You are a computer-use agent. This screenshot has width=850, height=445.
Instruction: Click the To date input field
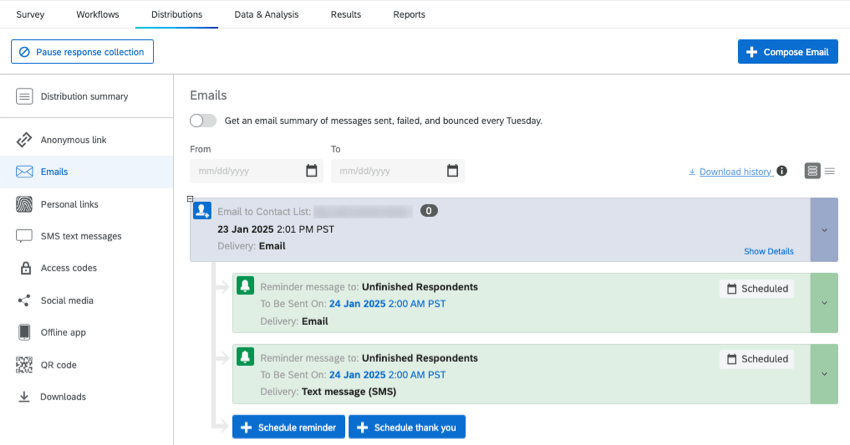coord(385,171)
